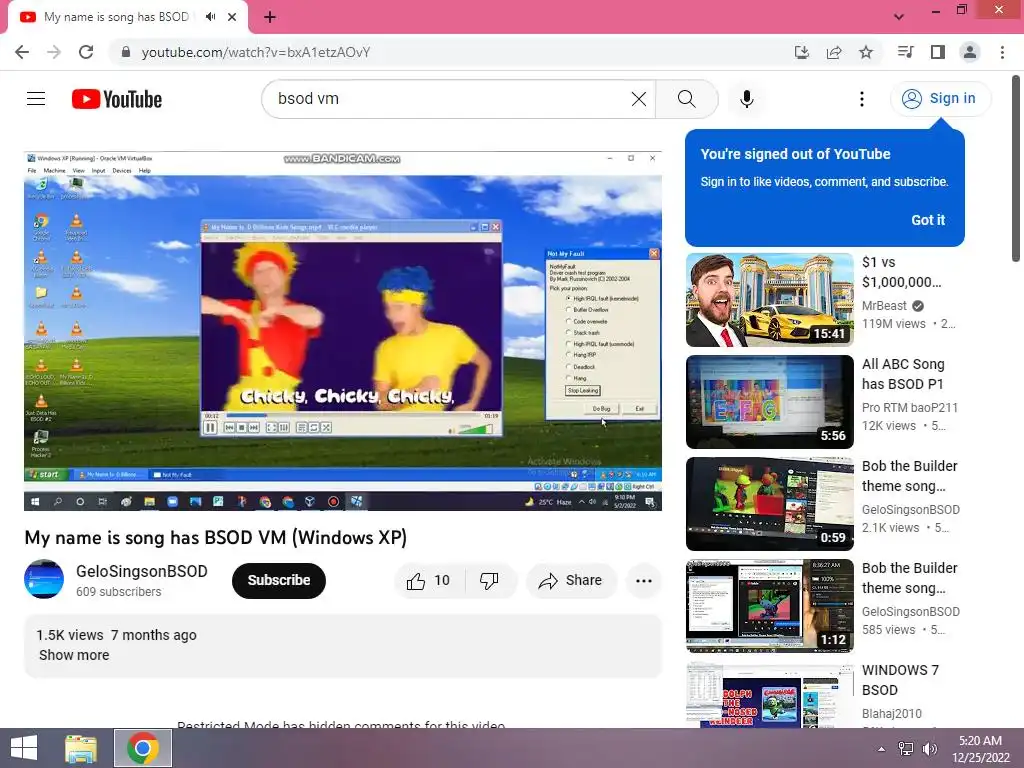Click the page's vertical scrollbar thumb
The height and width of the screenshot is (768, 1024).
tap(1016, 168)
